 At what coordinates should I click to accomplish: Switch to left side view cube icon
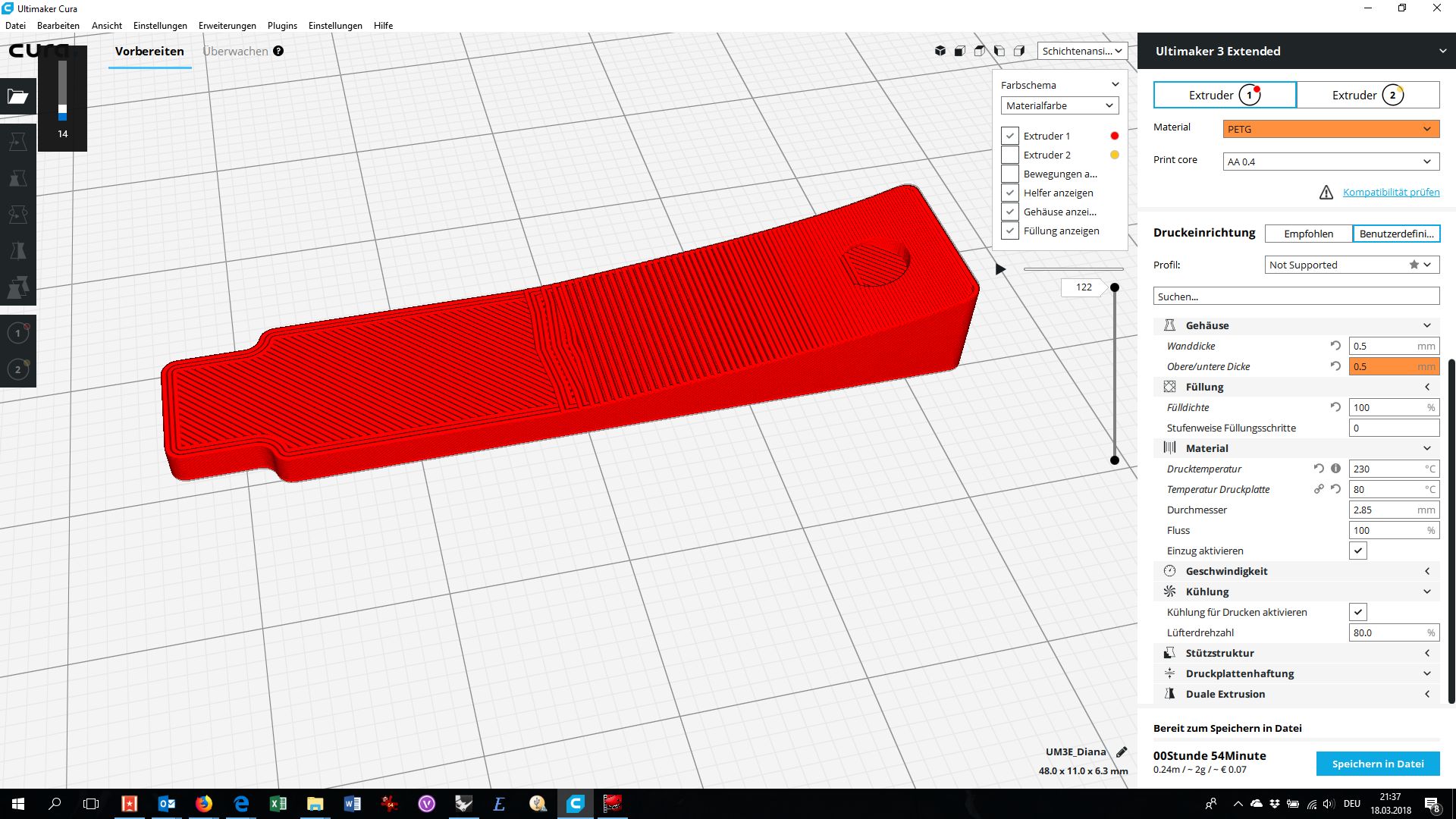point(999,51)
